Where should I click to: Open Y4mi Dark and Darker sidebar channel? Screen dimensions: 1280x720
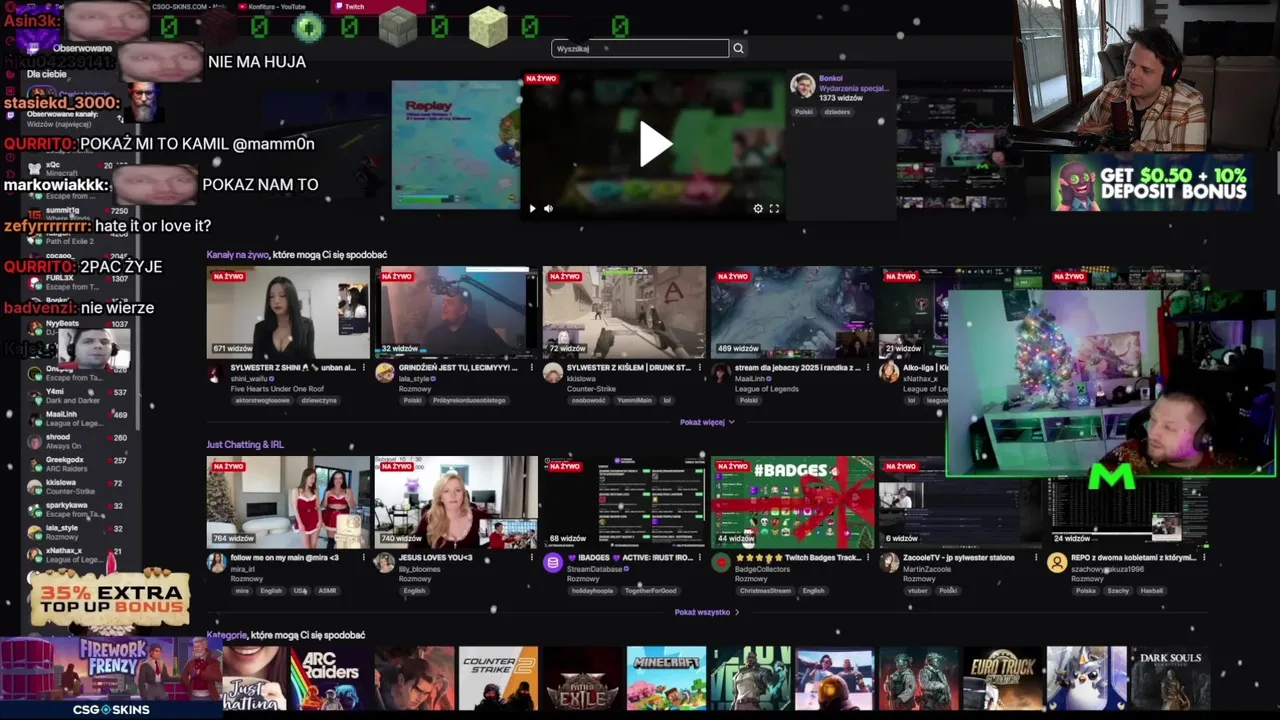point(80,396)
